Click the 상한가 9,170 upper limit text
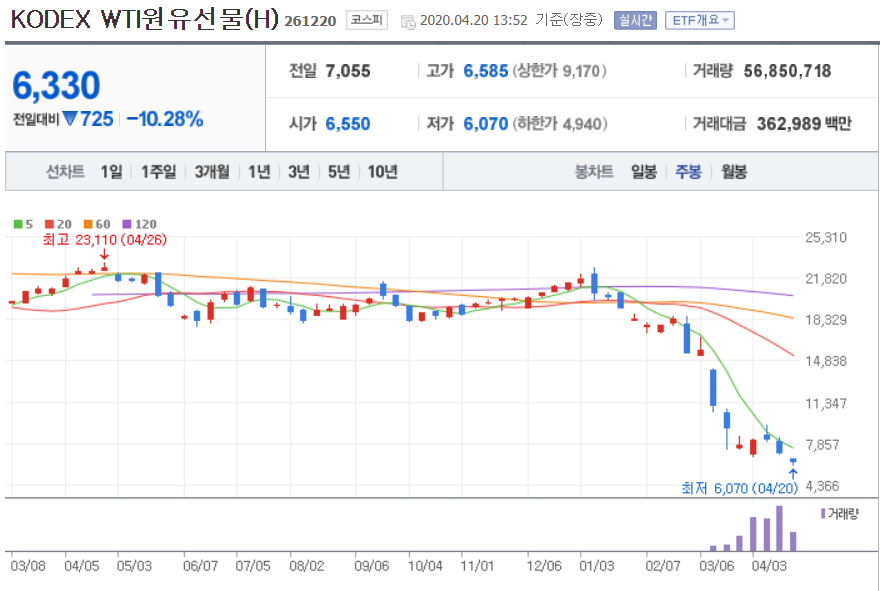880x591 pixels. (560, 71)
